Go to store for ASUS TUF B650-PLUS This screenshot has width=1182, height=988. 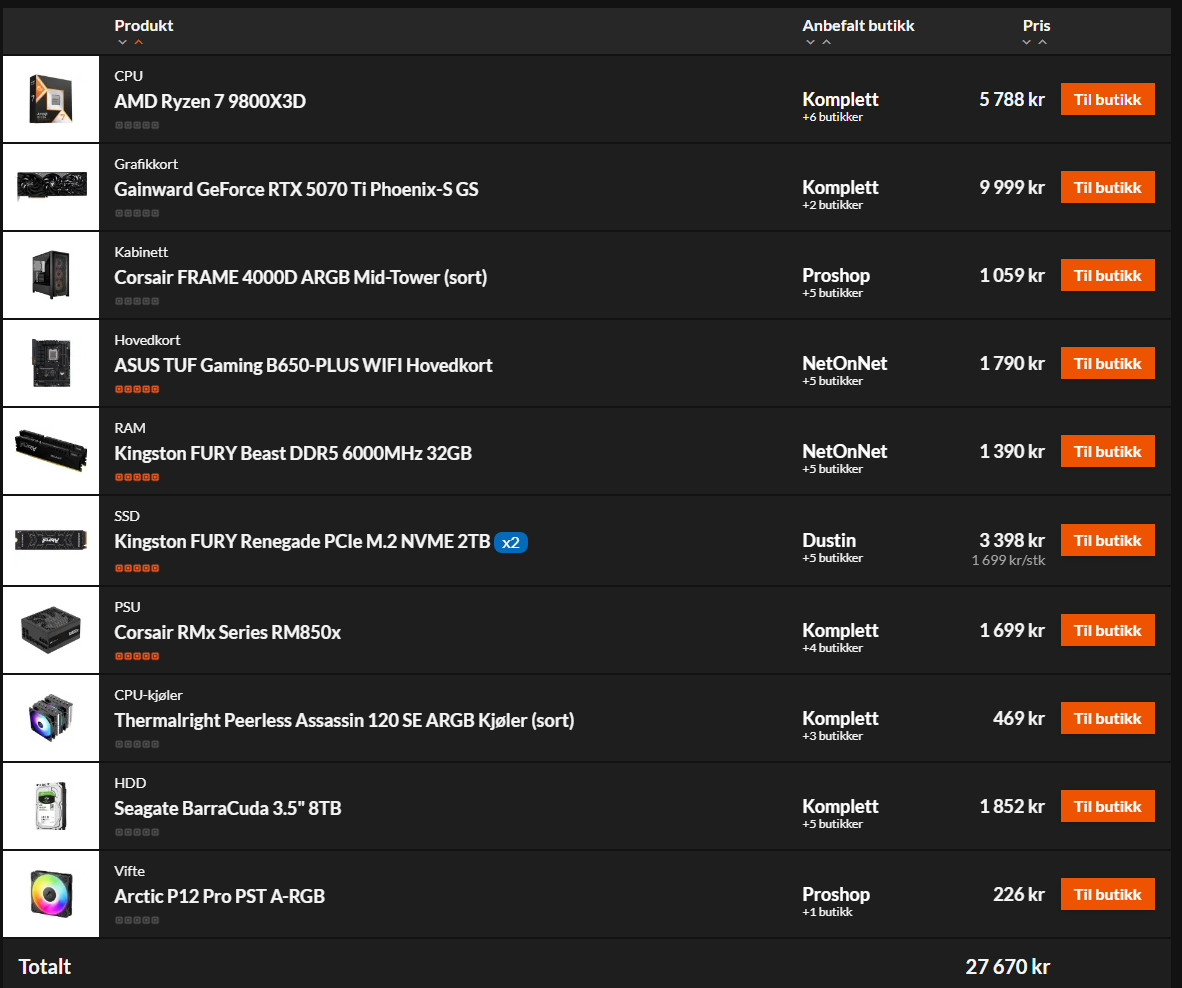(x=1107, y=363)
